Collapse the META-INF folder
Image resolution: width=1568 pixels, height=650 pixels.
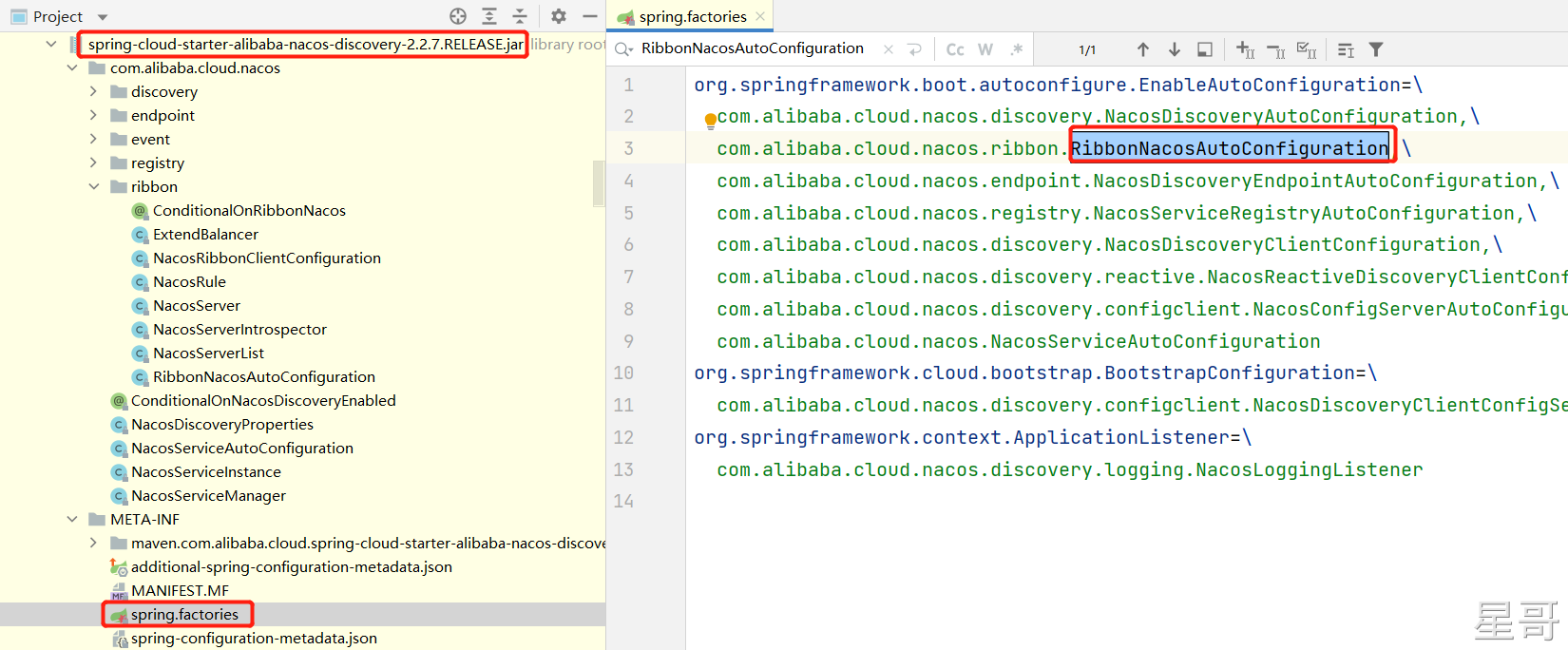tap(72, 519)
